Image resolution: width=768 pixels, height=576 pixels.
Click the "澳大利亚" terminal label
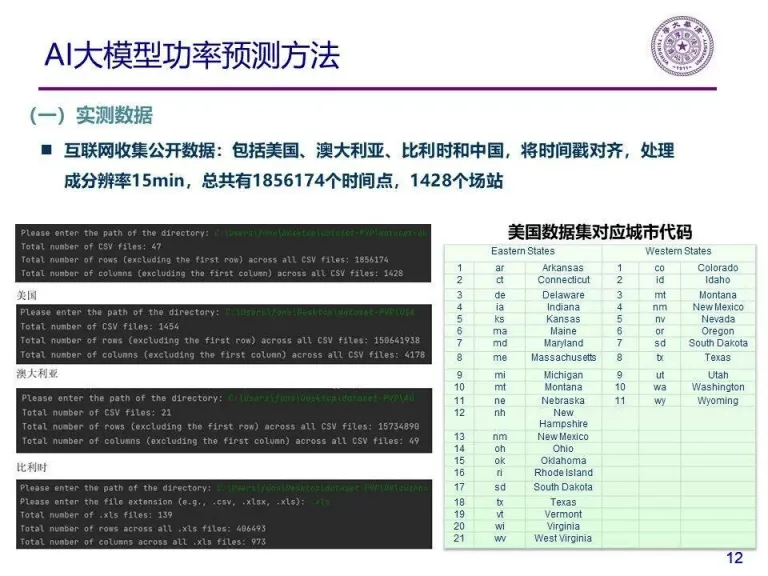point(37,374)
